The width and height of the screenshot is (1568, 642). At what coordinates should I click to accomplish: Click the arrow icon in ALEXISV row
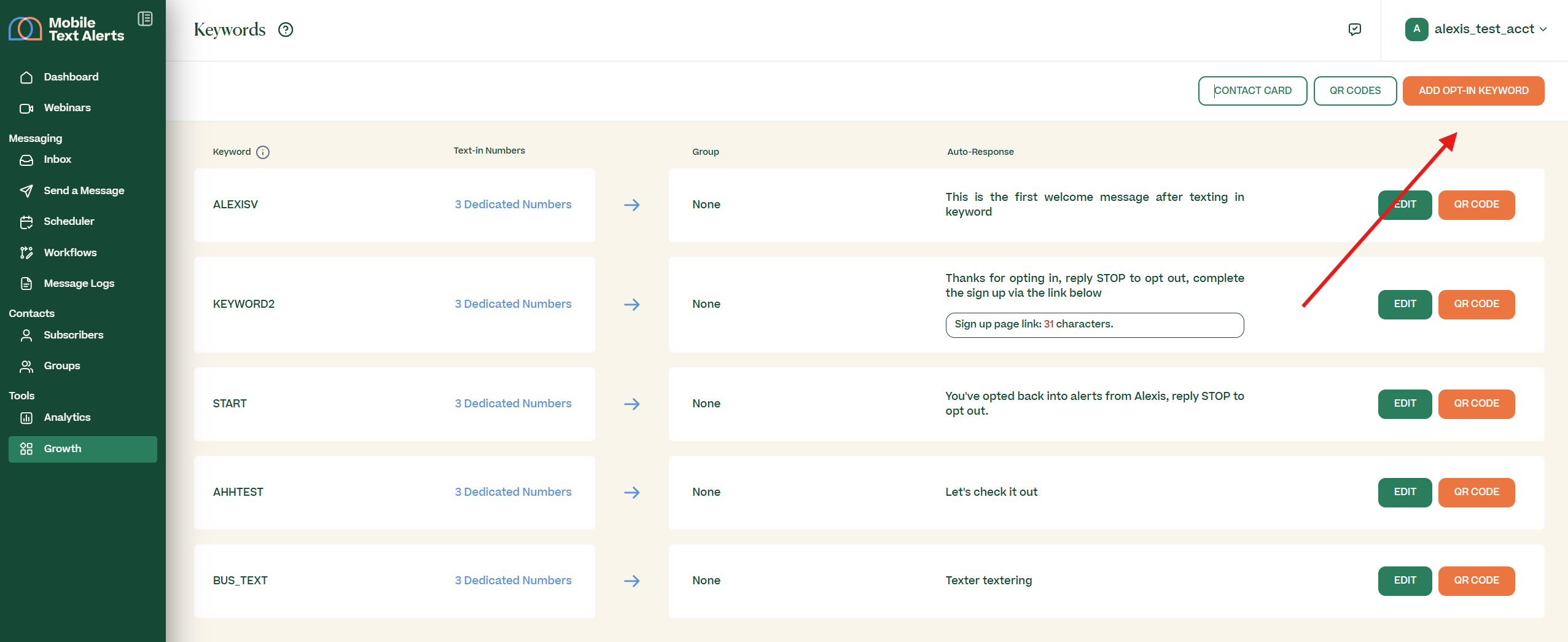(x=631, y=205)
